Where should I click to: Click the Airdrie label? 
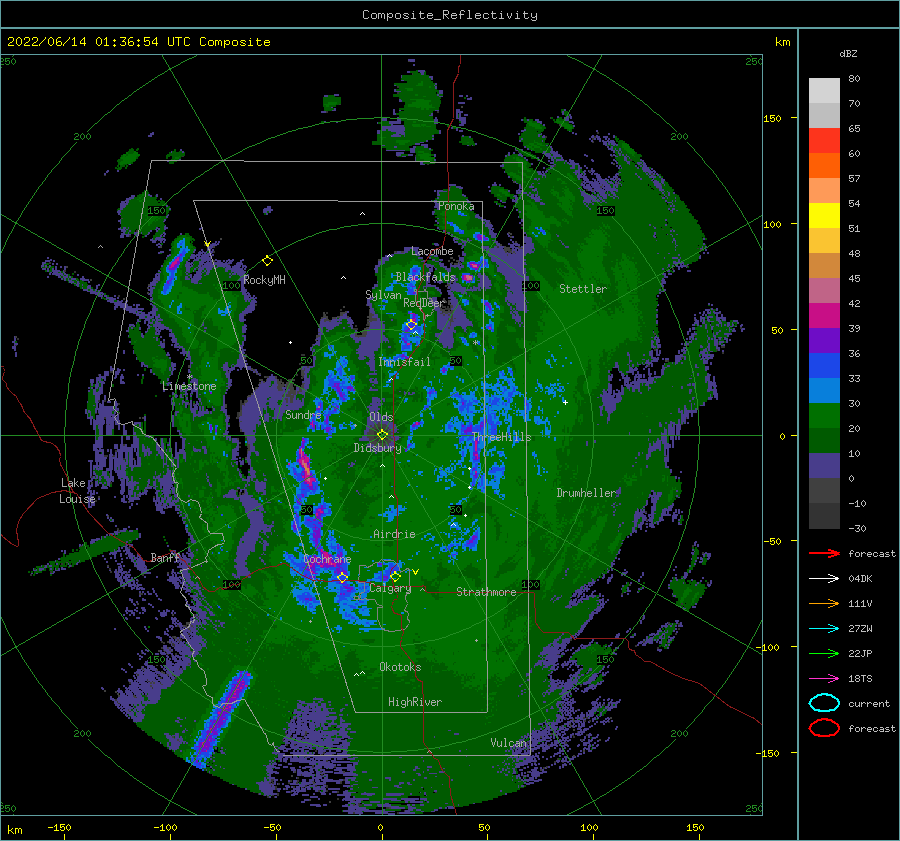click(394, 534)
